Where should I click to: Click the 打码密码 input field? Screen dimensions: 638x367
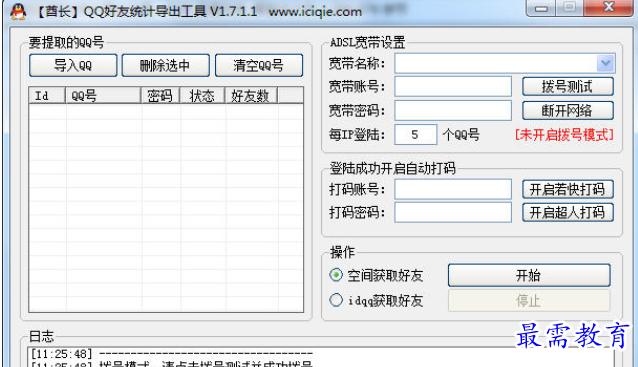pyautogui.click(x=453, y=212)
